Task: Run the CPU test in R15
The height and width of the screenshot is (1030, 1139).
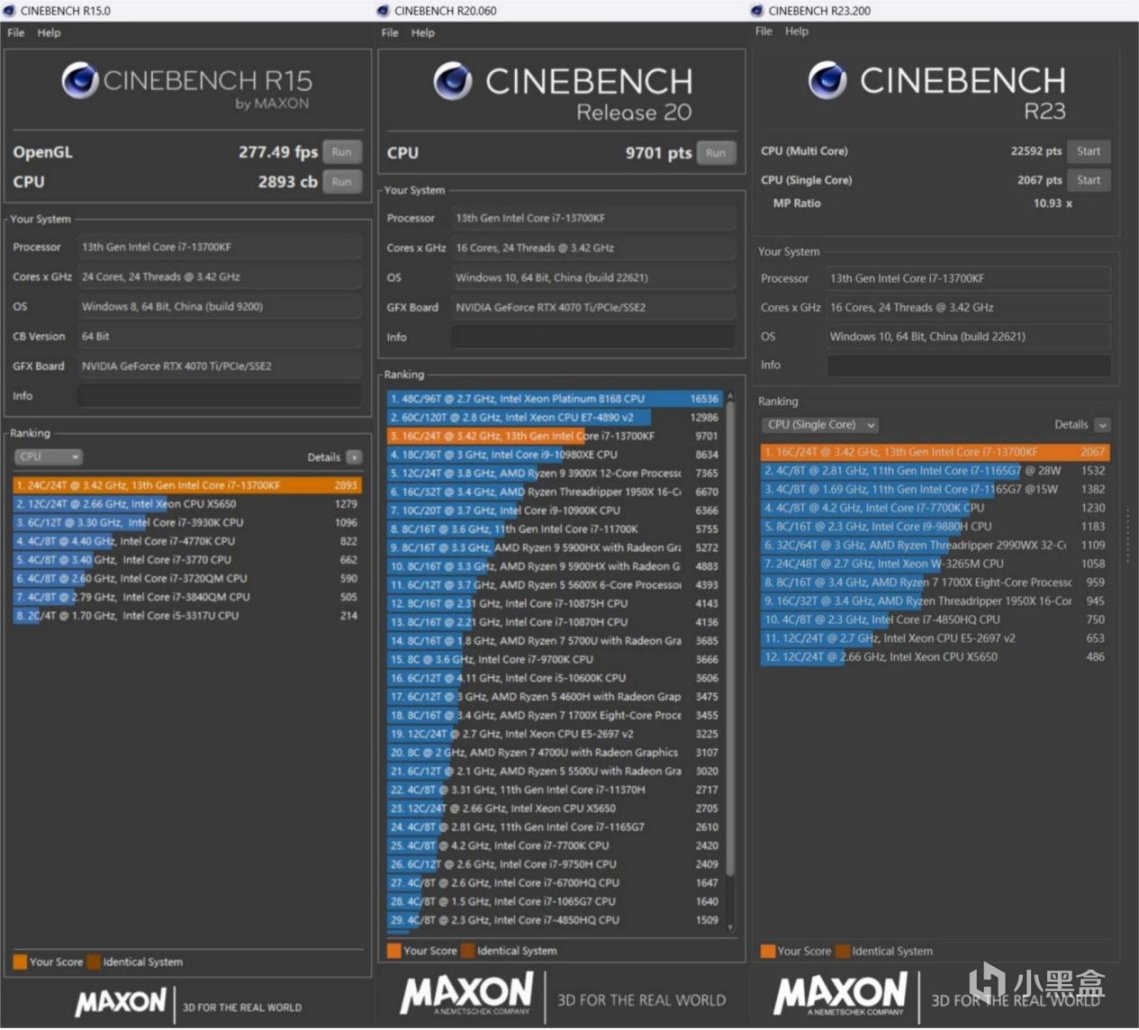Action: 342,182
